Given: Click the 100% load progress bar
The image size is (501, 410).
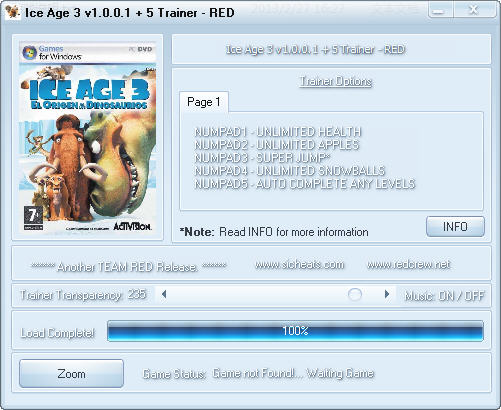Looking at the screenshot, I should [295, 331].
